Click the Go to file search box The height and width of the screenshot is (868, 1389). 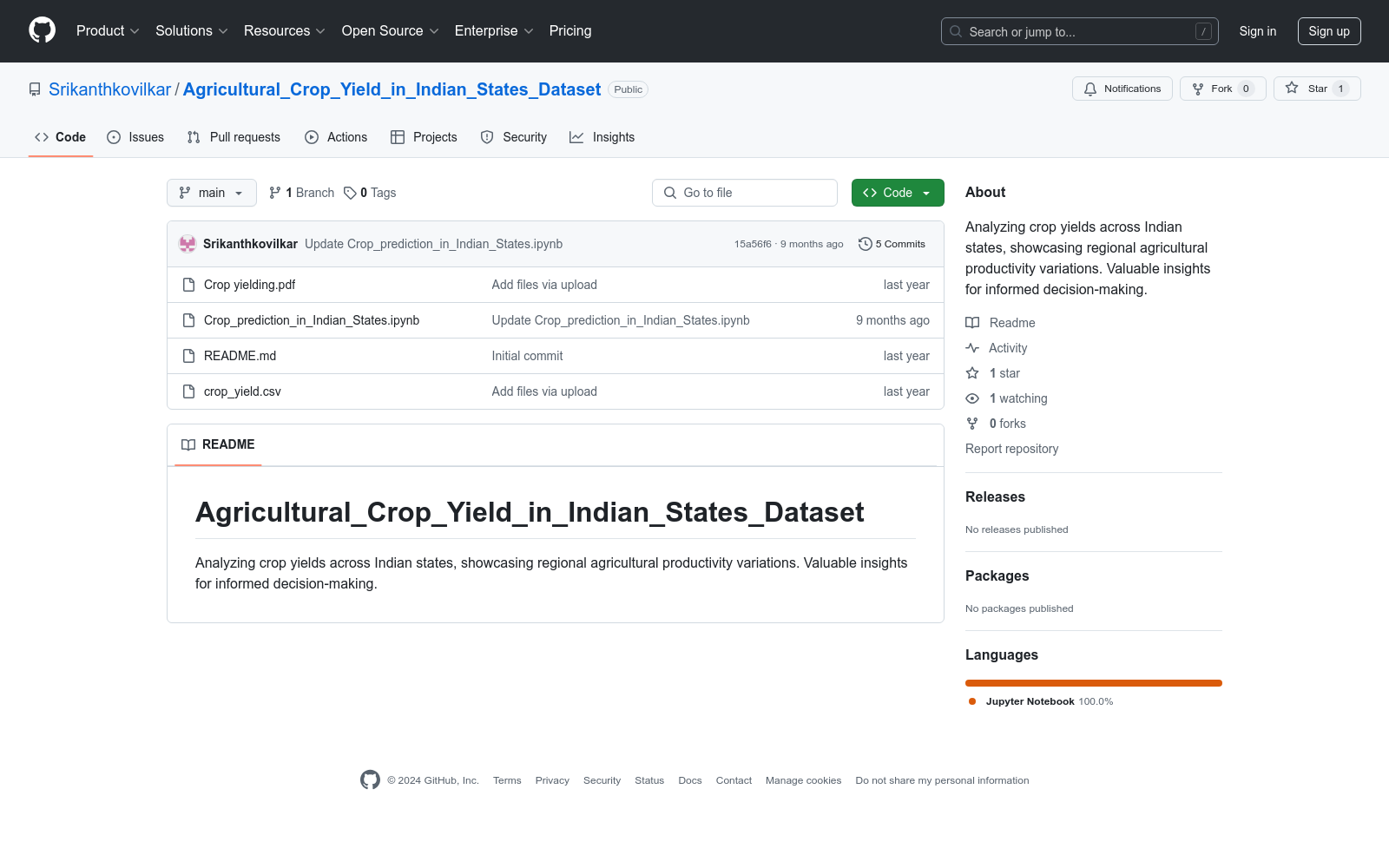[x=745, y=193]
